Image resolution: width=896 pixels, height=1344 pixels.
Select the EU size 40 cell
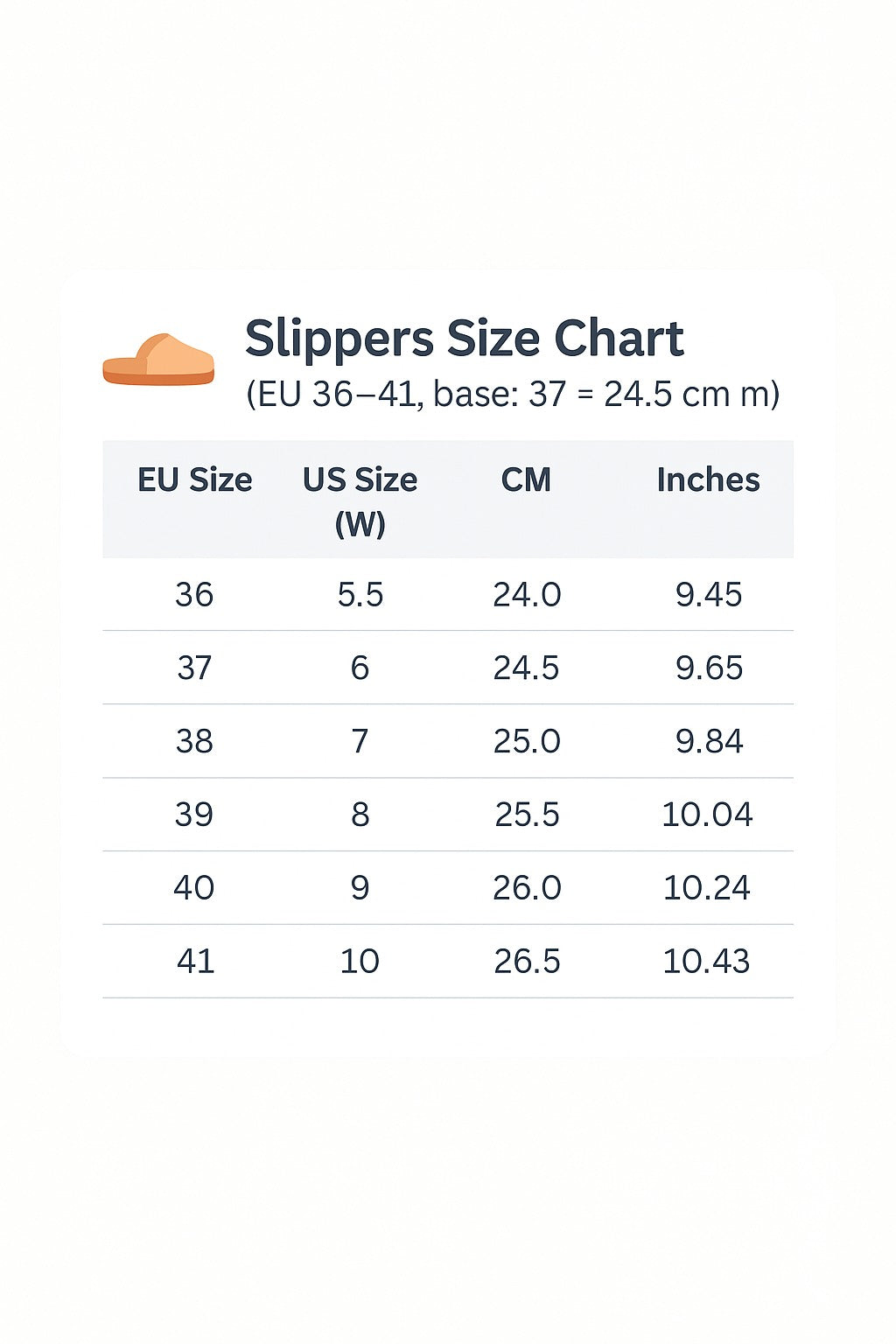194,888
